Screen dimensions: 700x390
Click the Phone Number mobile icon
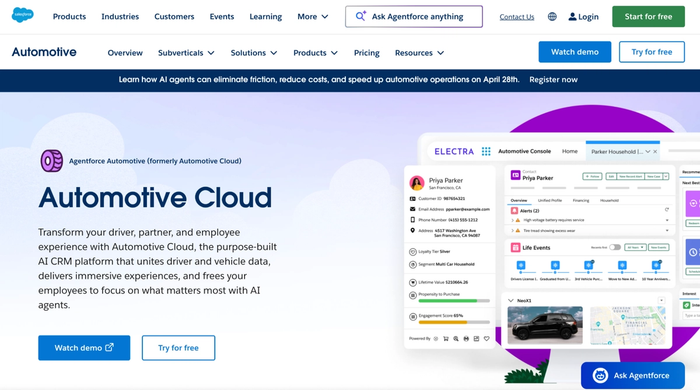412,220
